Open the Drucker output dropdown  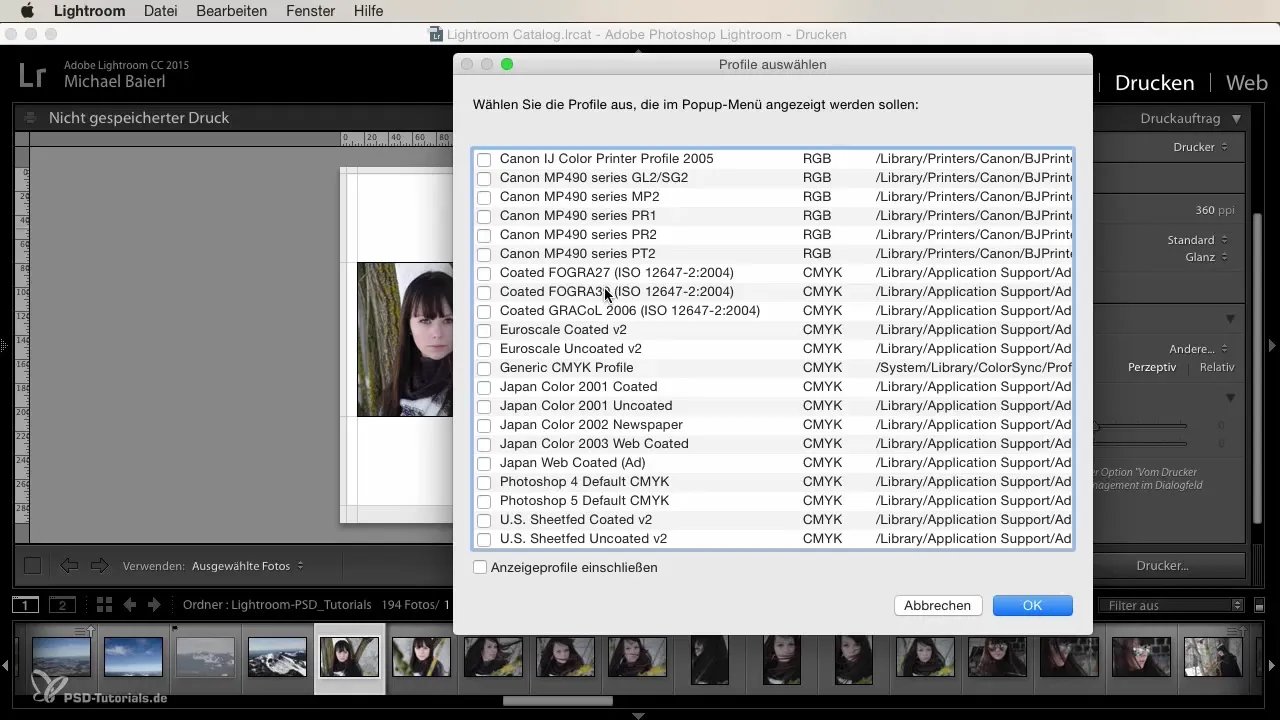point(1201,147)
